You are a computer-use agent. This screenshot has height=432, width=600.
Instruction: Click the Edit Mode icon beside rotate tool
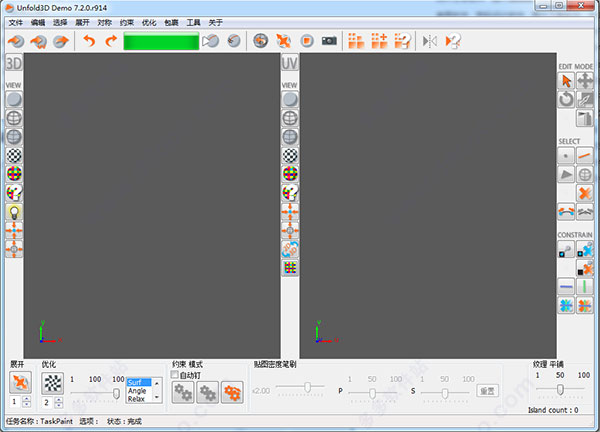click(585, 99)
